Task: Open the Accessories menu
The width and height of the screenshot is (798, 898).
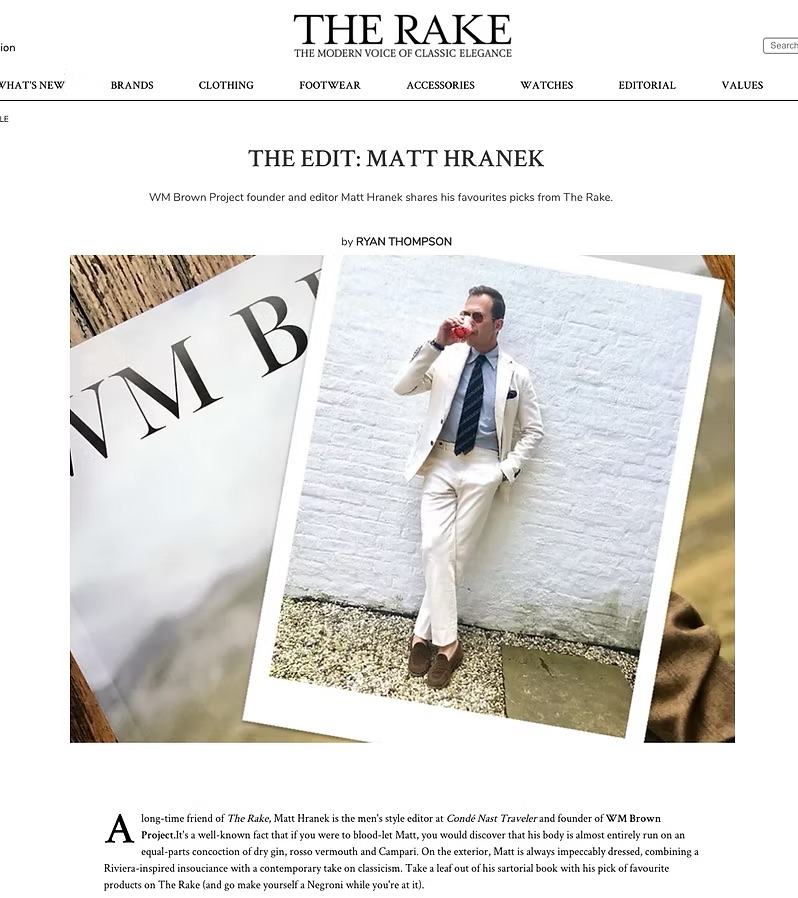Action: coord(441,85)
